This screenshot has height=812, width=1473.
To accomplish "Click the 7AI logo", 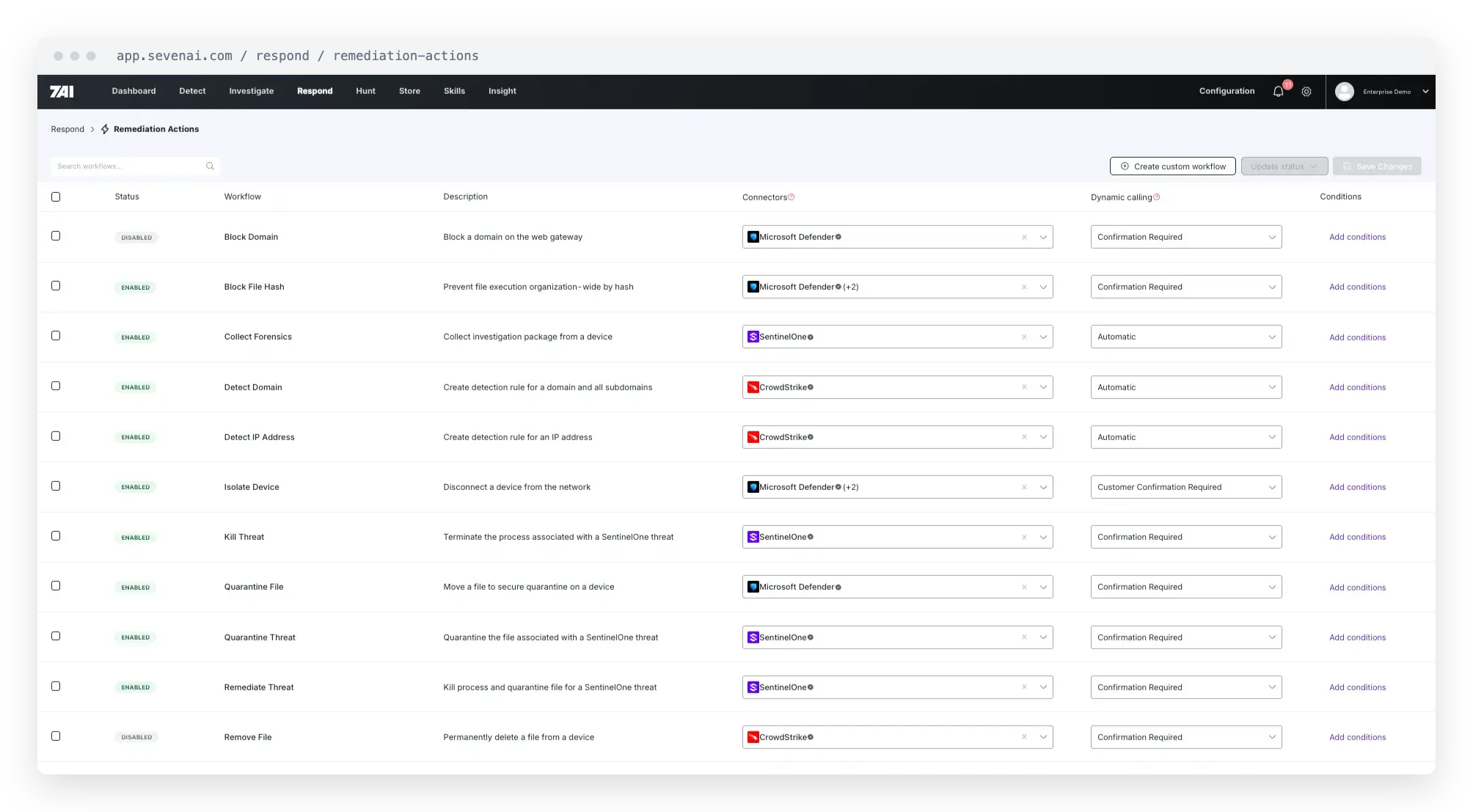I will [62, 91].
